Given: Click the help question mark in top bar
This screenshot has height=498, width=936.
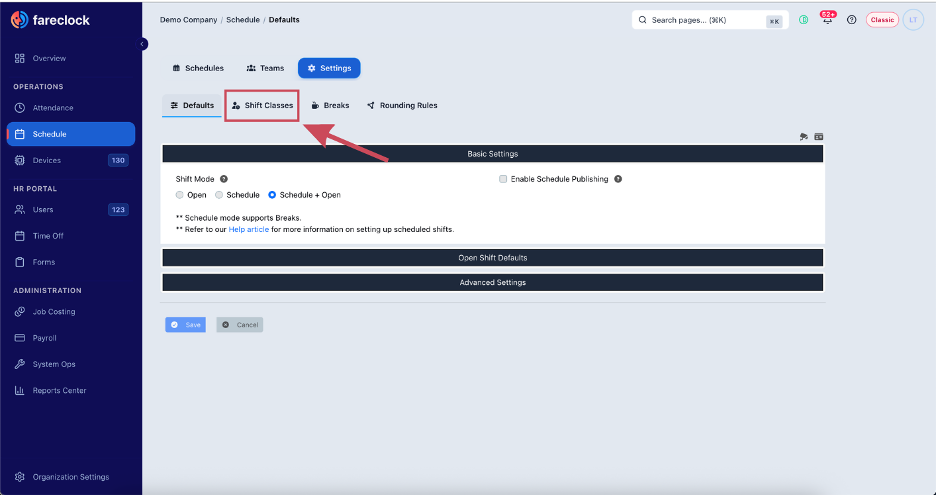Looking at the screenshot, I should [x=852, y=20].
